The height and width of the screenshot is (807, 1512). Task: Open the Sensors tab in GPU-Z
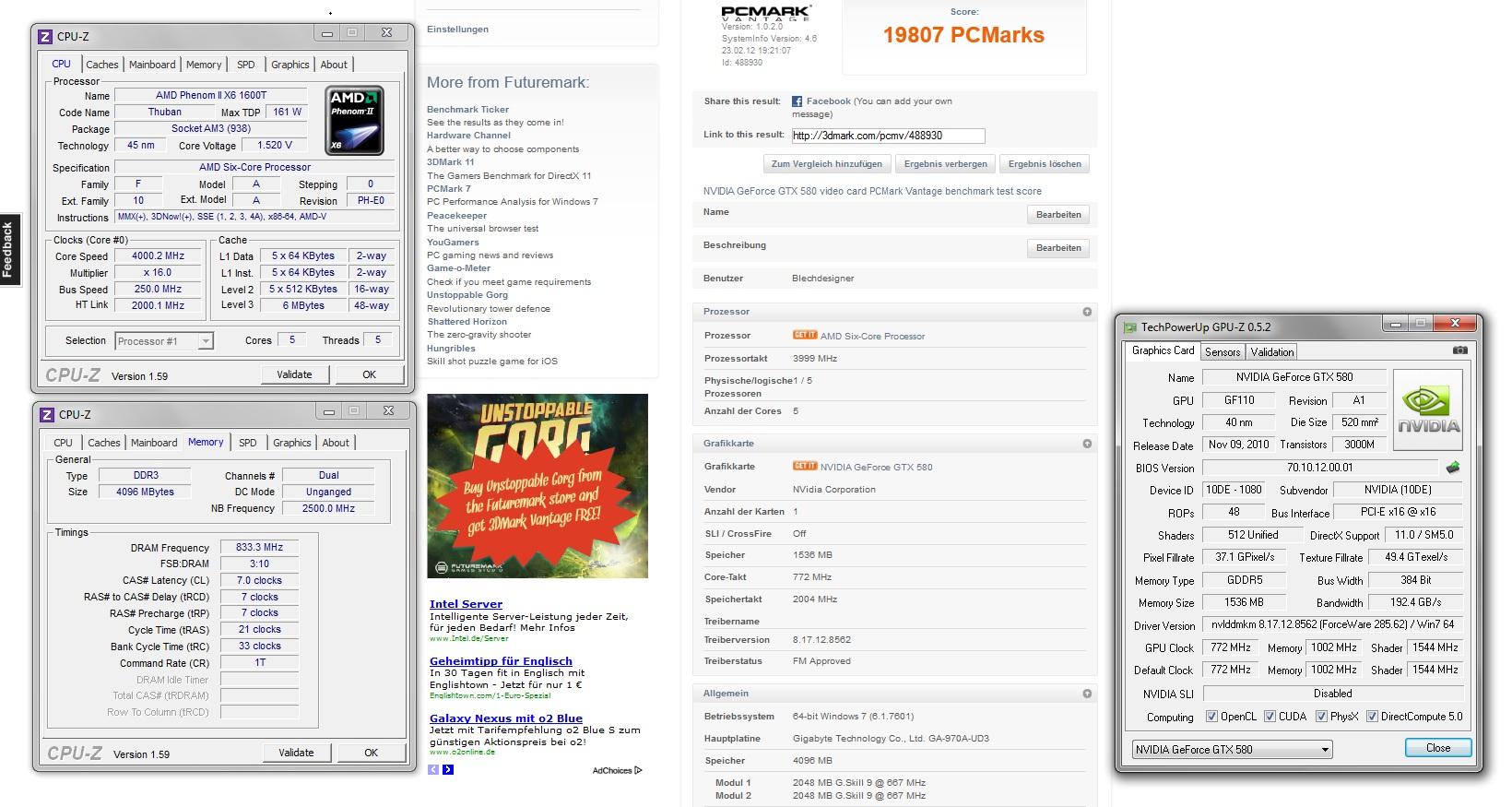(1223, 352)
